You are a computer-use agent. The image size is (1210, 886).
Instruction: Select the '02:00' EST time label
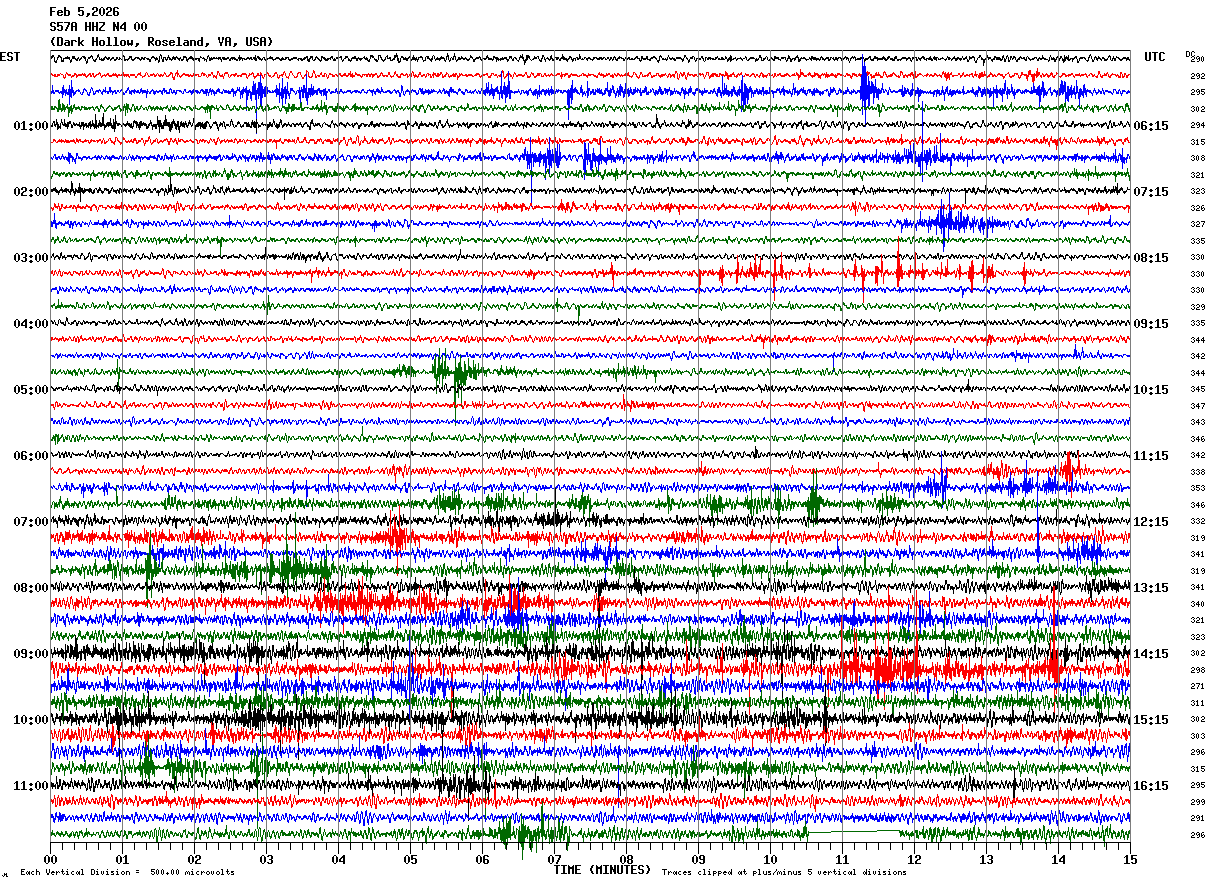(x=31, y=192)
